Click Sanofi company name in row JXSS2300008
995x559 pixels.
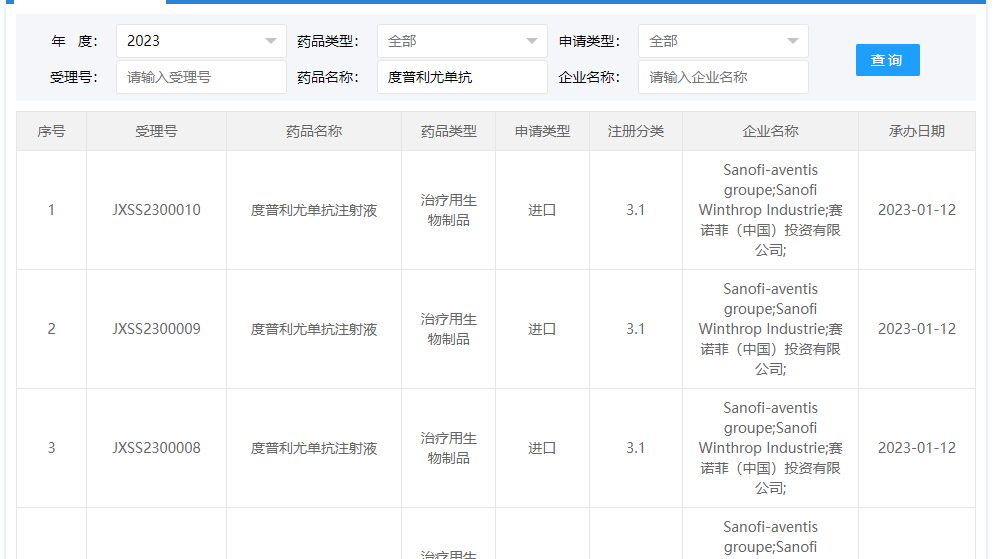point(770,448)
